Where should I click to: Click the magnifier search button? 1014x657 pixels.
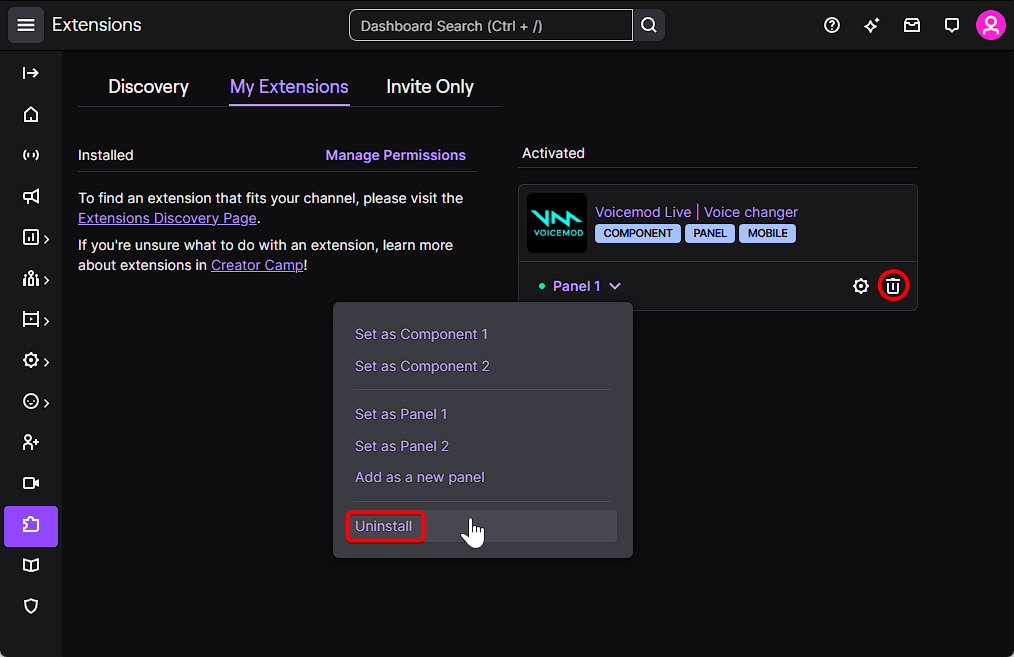649,26
